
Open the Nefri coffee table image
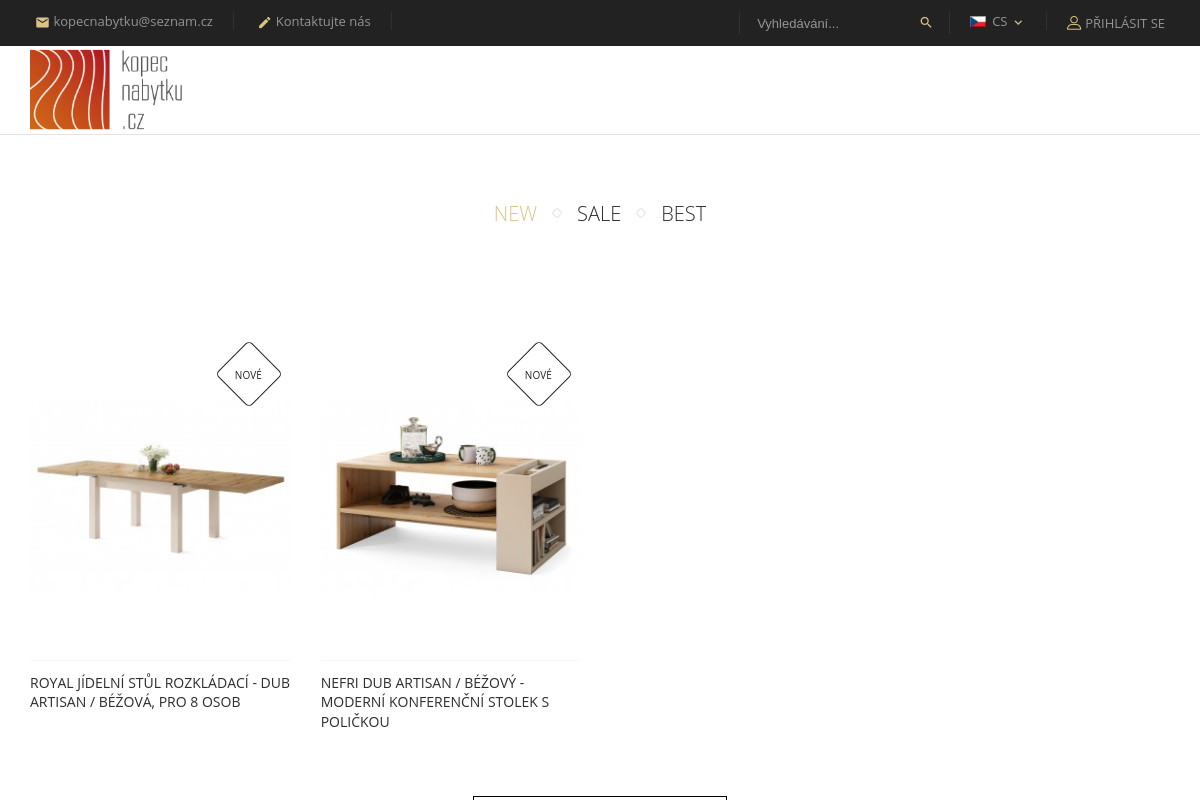450,495
